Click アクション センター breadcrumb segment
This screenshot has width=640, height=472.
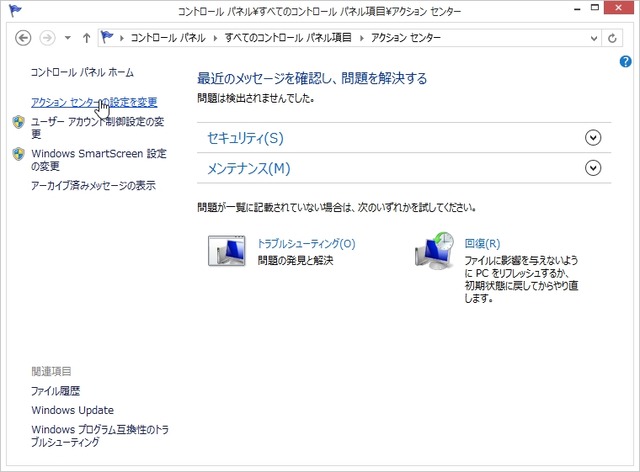pos(406,38)
